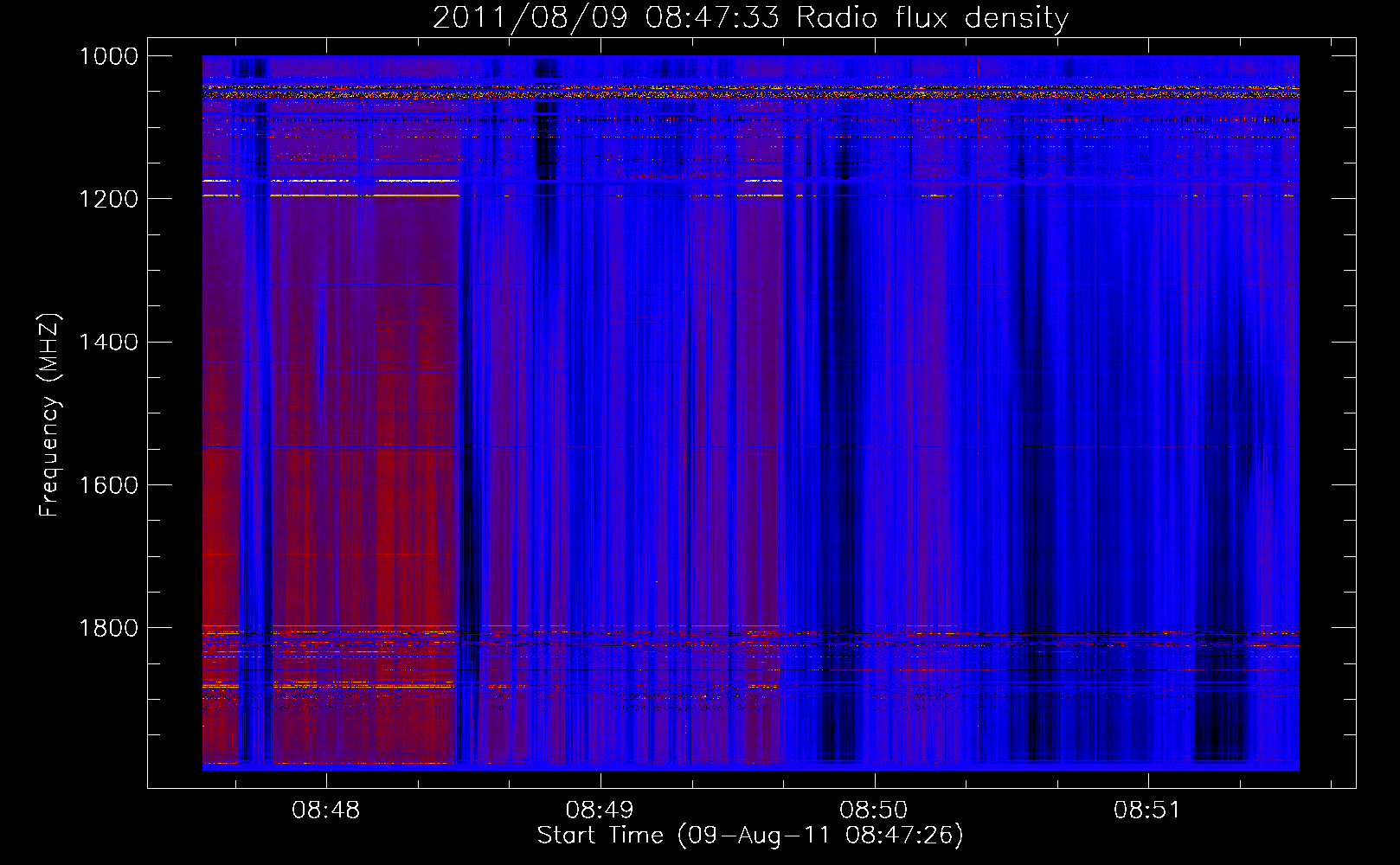1400x865 pixels.
Task: Click the 1800 frequency tick label
Action: [109, 628]
